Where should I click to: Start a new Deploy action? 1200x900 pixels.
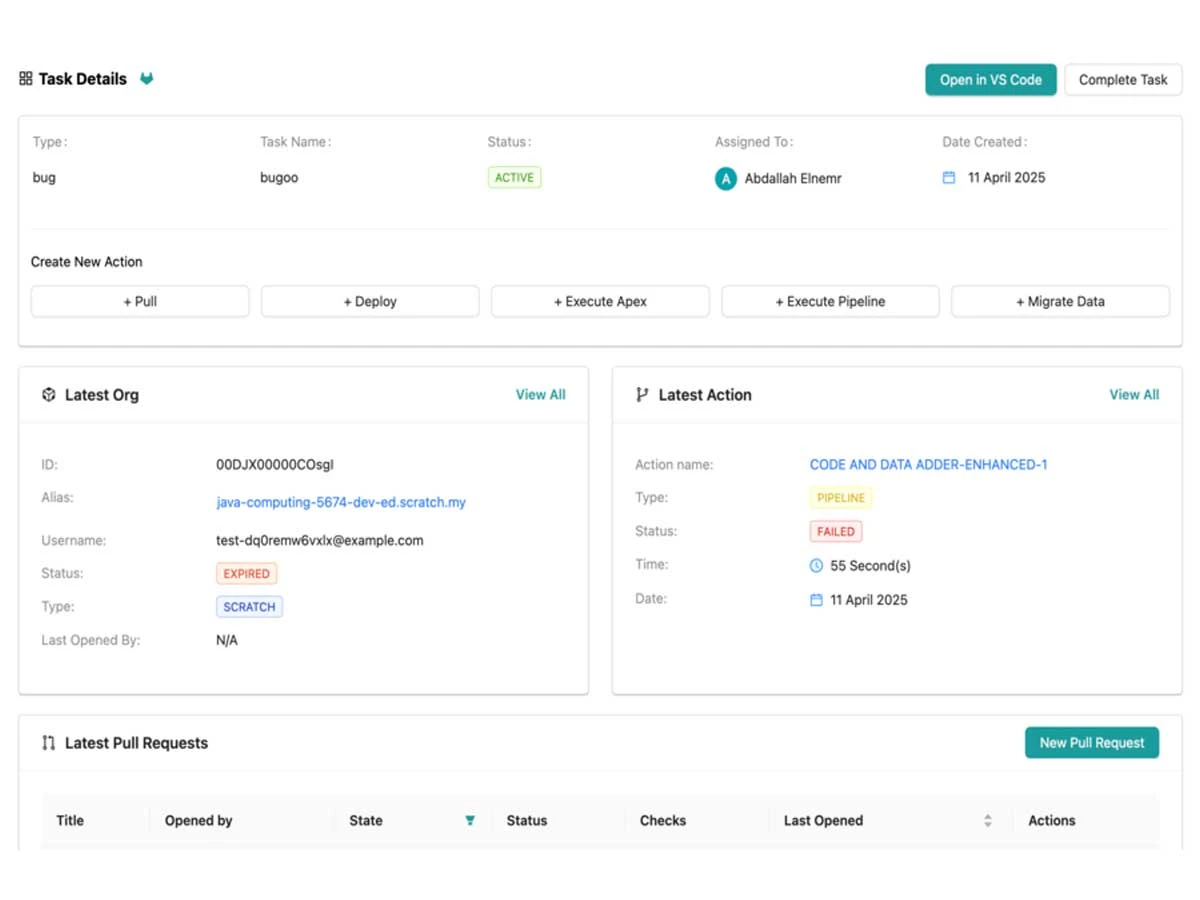[x=370, y=301]
